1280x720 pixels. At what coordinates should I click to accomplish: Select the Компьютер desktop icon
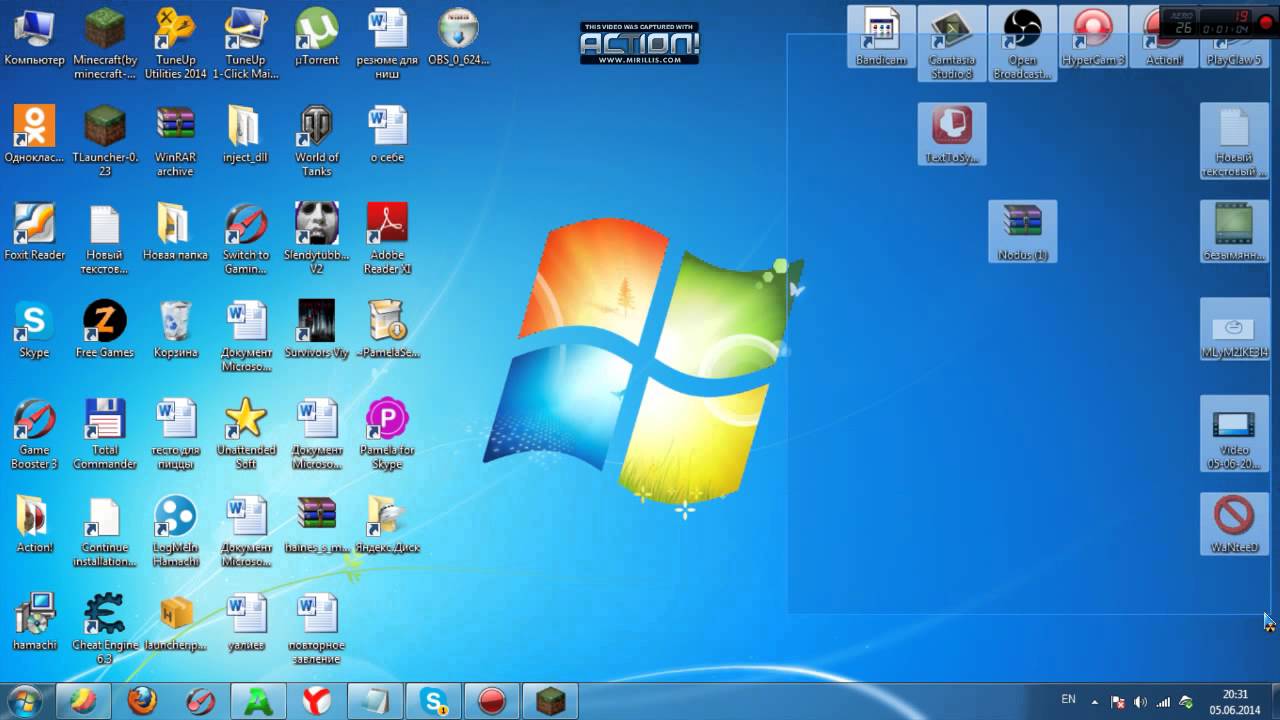[x=34, y=37]
